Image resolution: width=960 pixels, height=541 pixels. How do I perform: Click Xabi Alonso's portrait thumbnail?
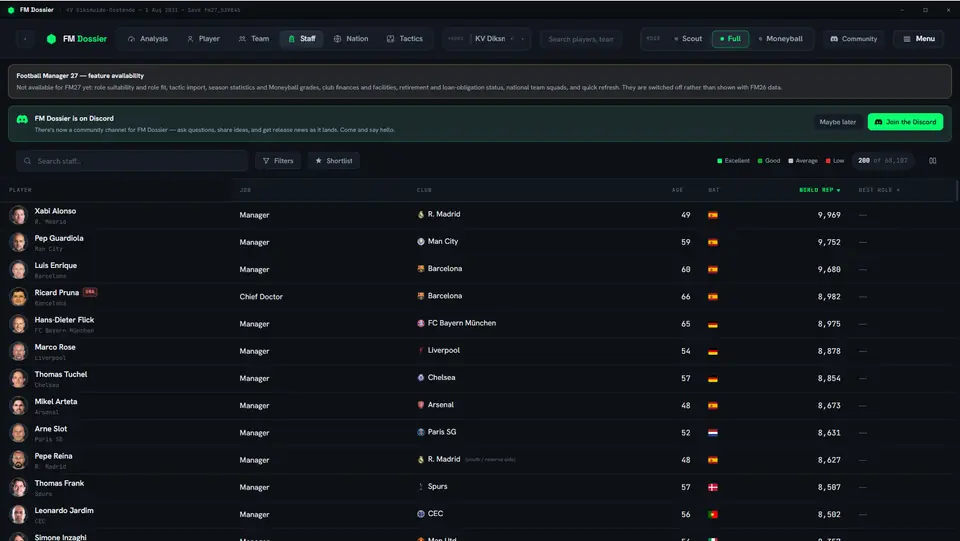tap(18, 215)
